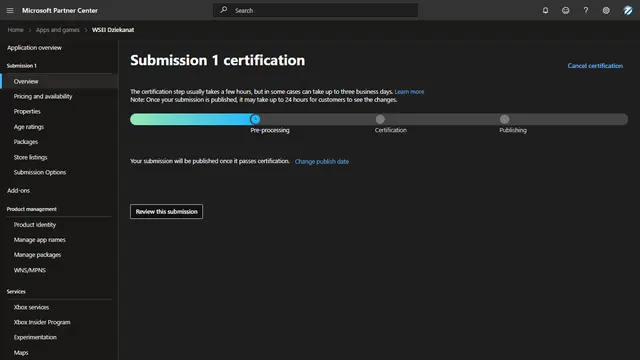Open the feedback smiley icon
The image size is (640, 360).
tap(566, 11)
